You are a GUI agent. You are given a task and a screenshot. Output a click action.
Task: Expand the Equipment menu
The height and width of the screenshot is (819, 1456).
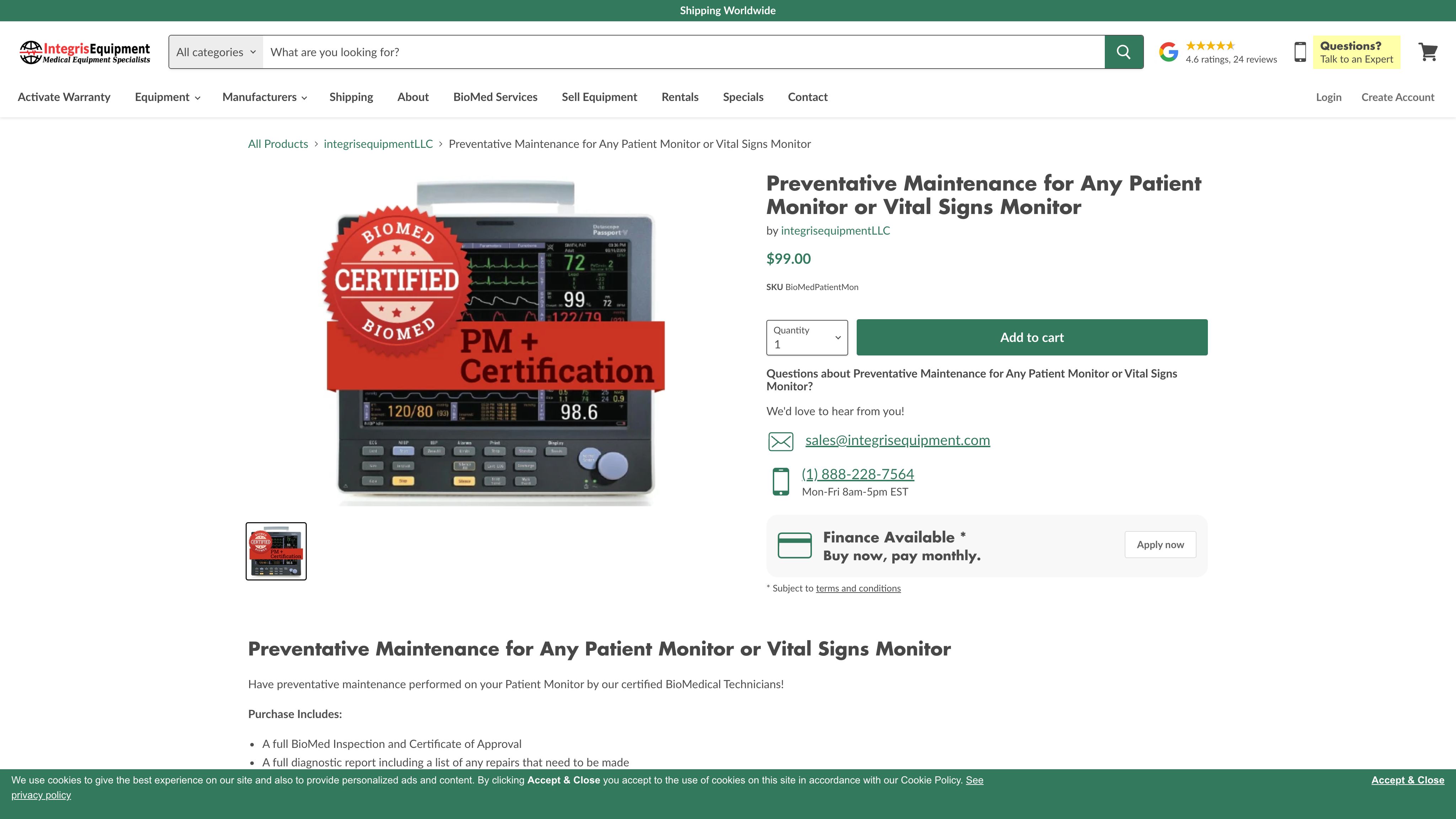167,97
